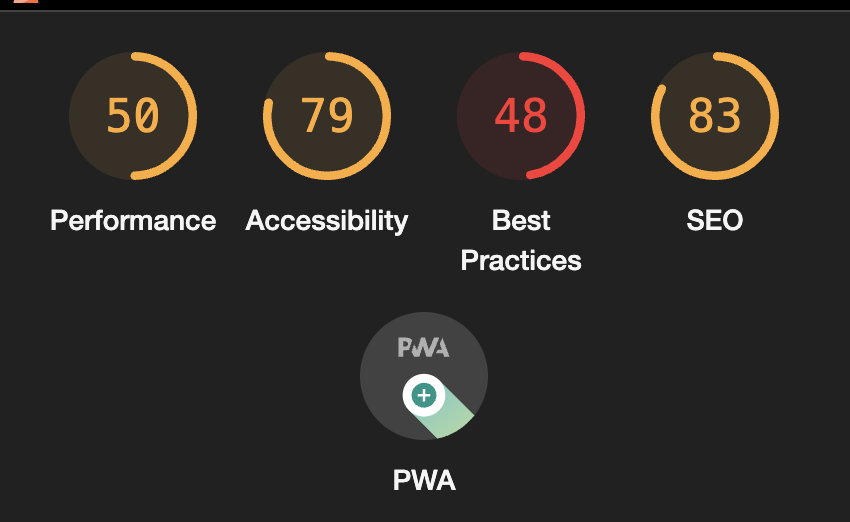Open the Performance score gauge
Screen dimensions: 850x522
[x=133, y=115]
